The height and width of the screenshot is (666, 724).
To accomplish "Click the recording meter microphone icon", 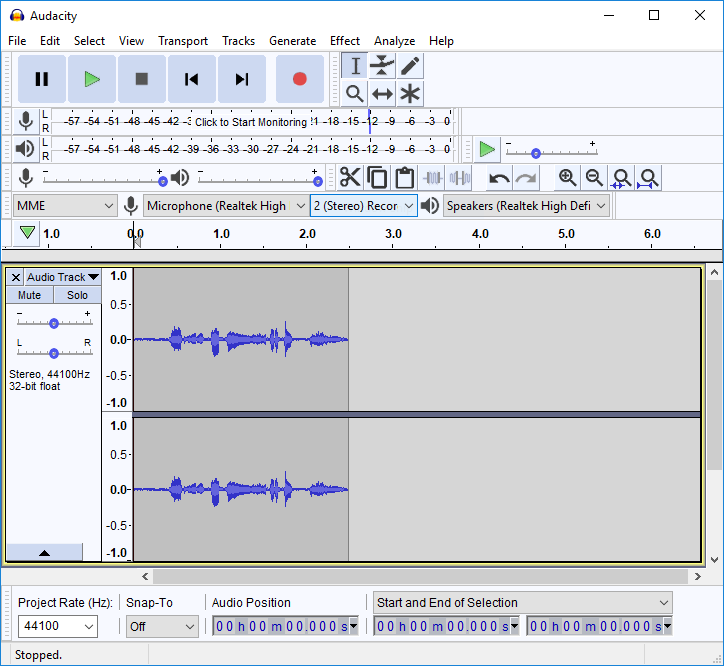I will (x=26, y=121).
